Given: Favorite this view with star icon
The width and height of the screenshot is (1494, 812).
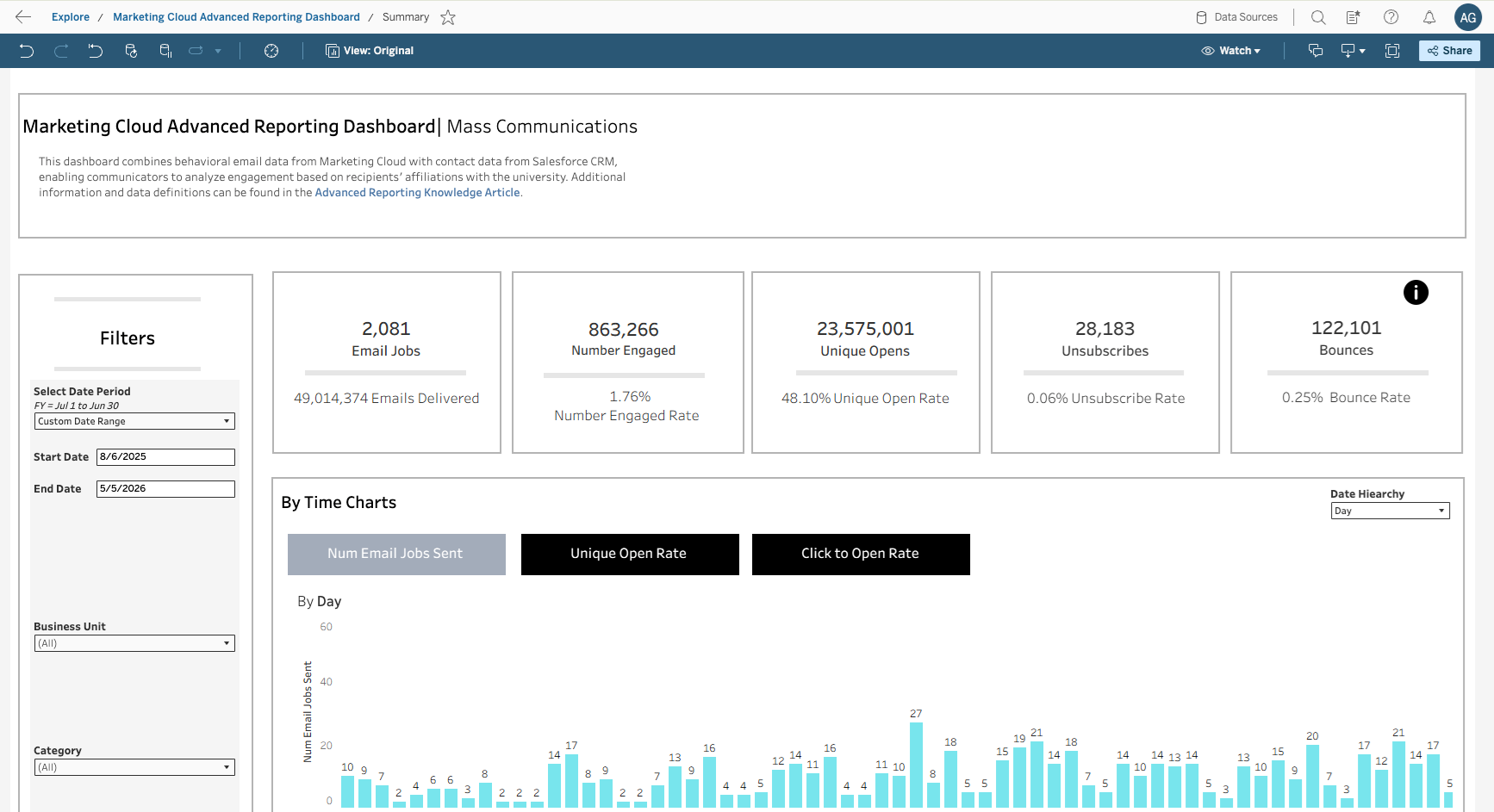Looking at the screenshot, I should (448, 17).
